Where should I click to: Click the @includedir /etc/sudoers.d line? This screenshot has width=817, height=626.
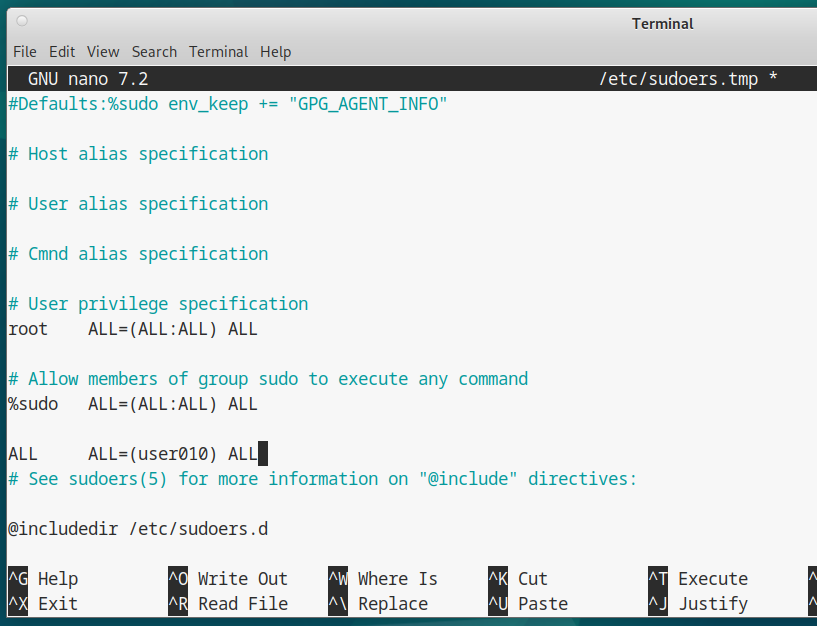[x=138, y=529]
